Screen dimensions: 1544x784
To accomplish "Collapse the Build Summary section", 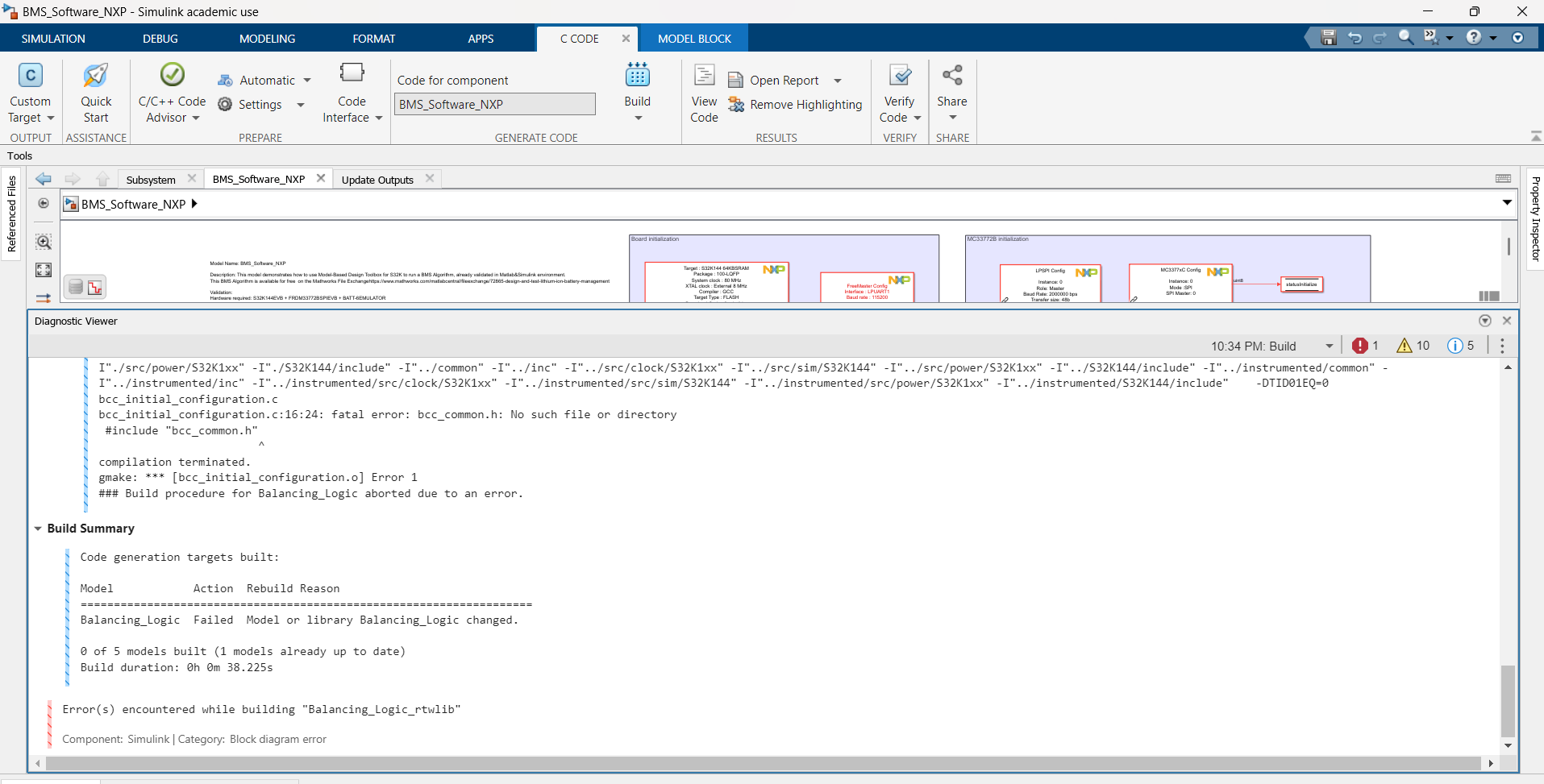I will coord(38,529).
